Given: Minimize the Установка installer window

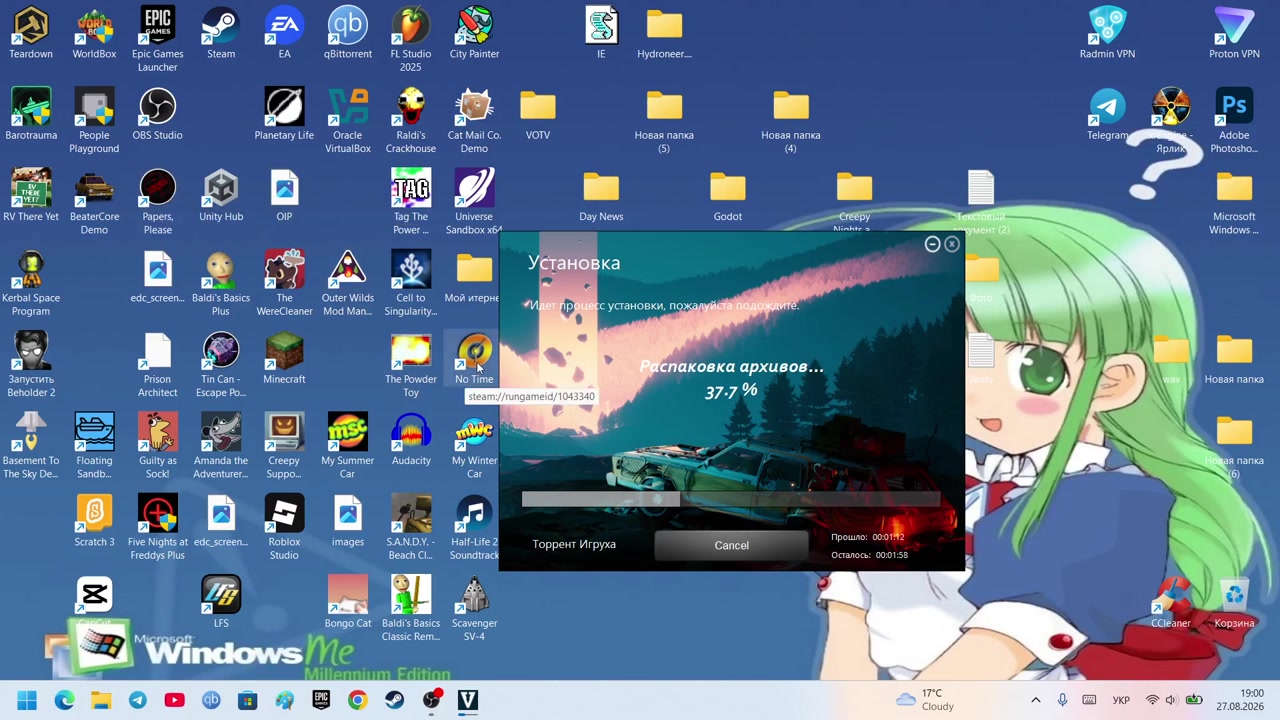Looking at the screenshot, I should [932, 244].
